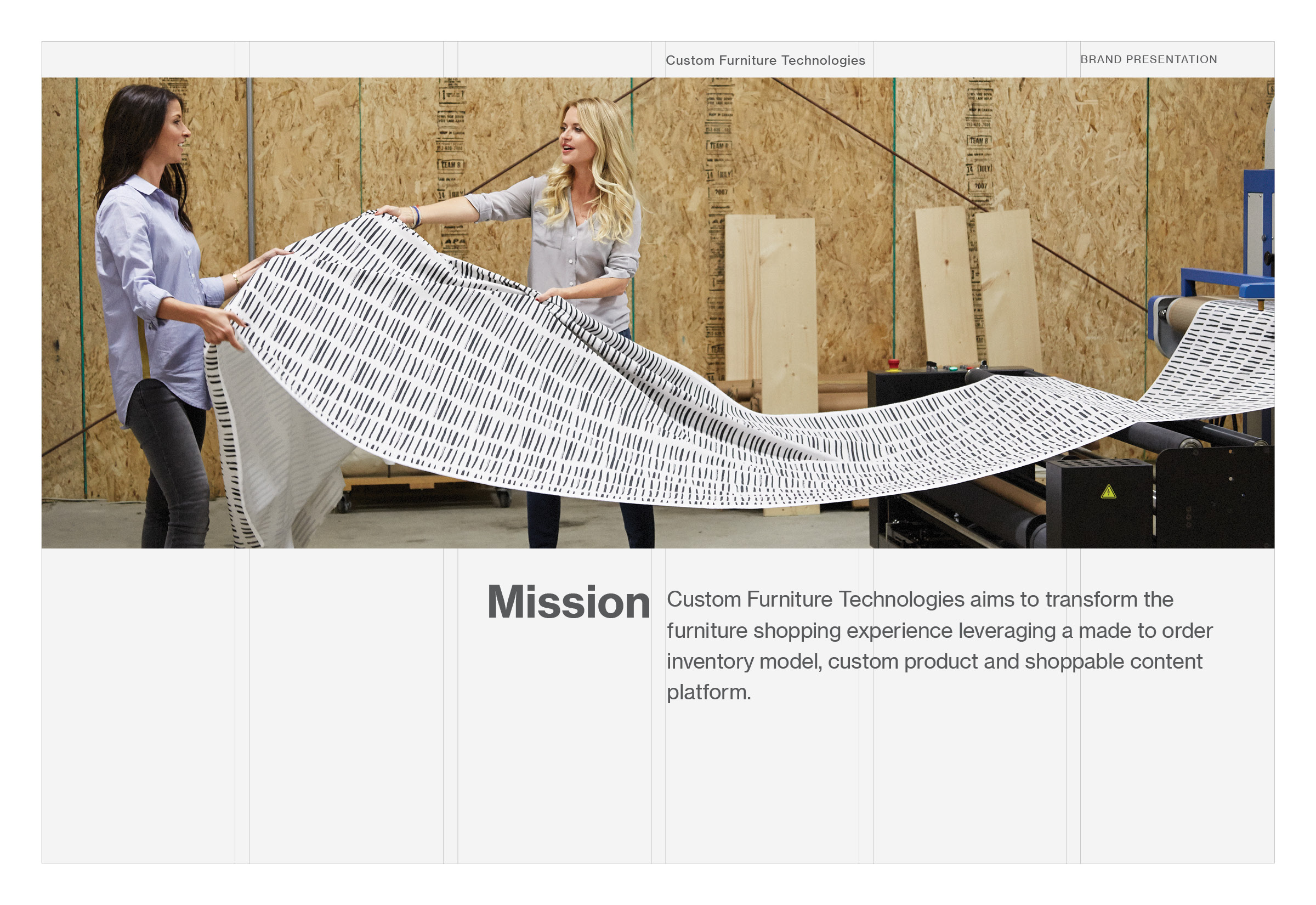Click the word platform in the paragraph
The width and height of the screenshot is (1316, 905).
pyautogui.click(x=708, y=692)
